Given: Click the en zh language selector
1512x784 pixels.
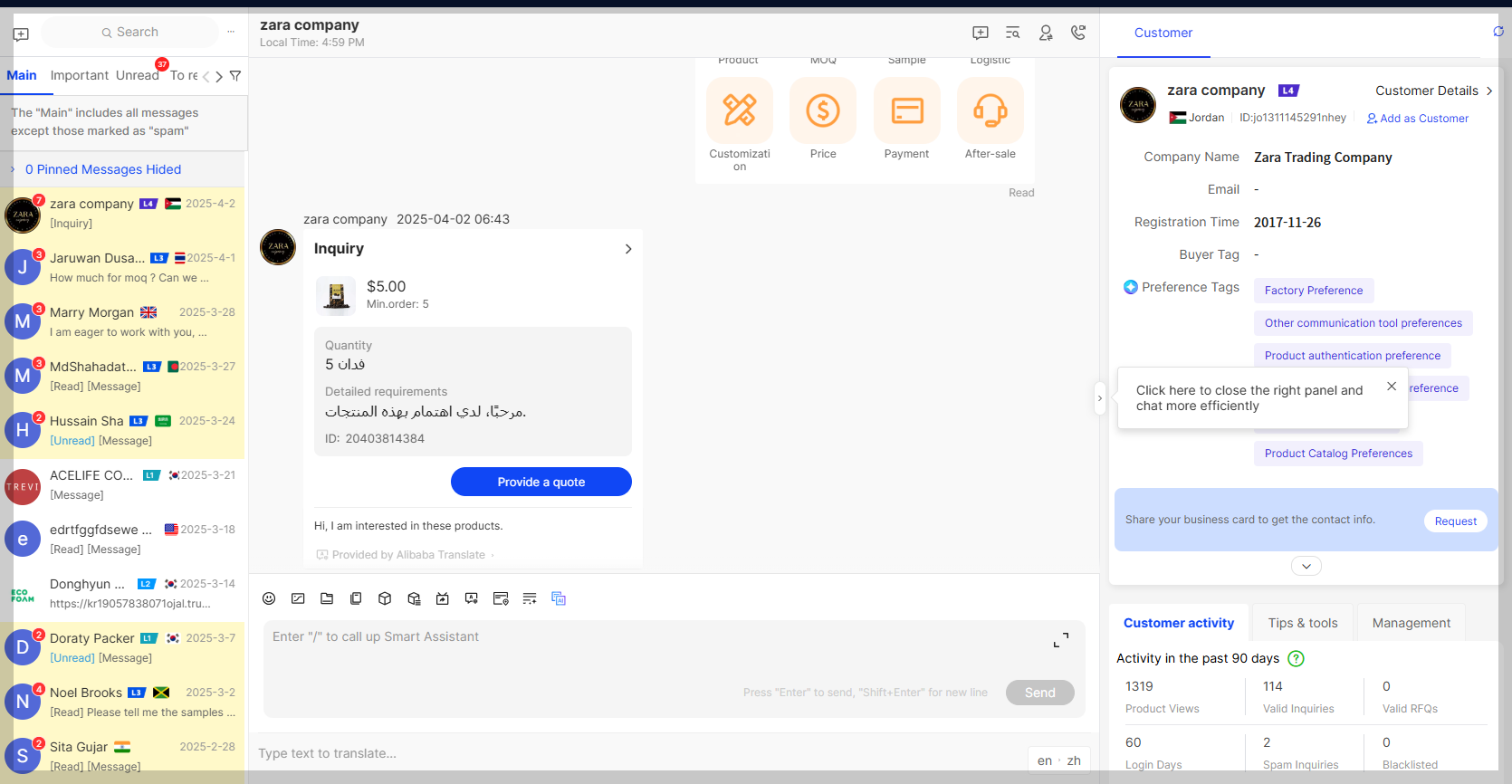Looking at the screenshot, I should tap(1059, 760).
